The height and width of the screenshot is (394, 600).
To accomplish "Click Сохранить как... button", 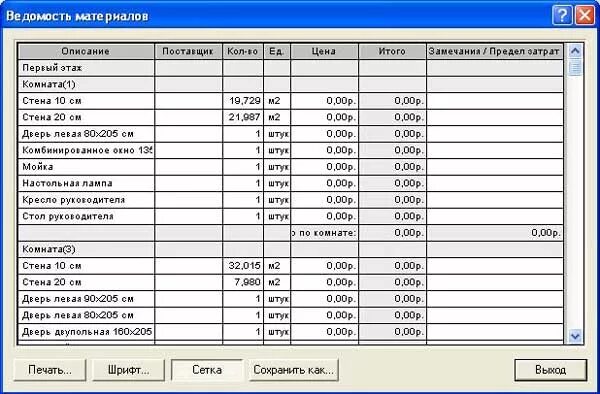I will [x=293, y=370].
